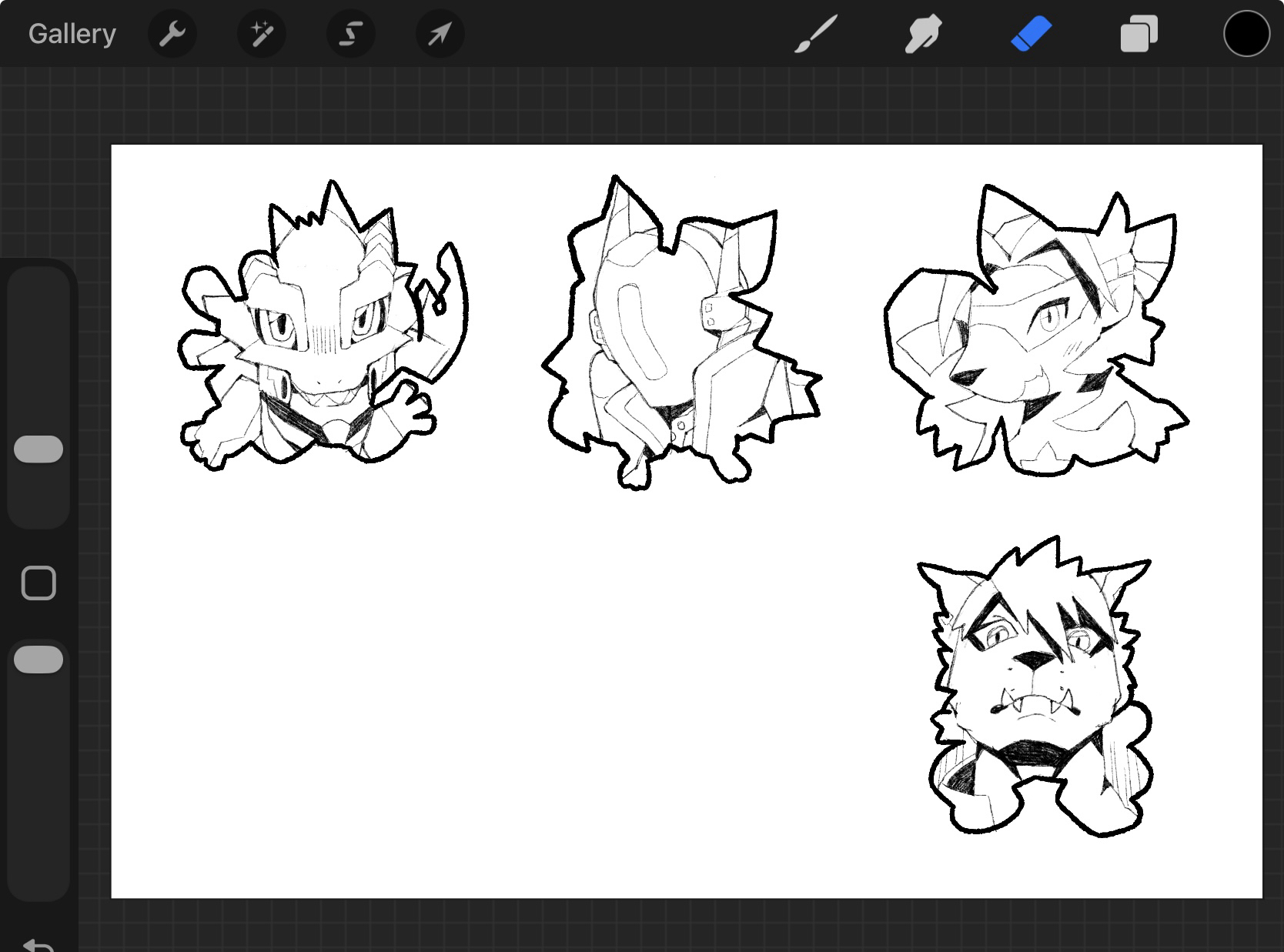Tap the highlighted Eraser tool
The height and width of the screenshot is (952, 1284).
(x=1031, y=34)
